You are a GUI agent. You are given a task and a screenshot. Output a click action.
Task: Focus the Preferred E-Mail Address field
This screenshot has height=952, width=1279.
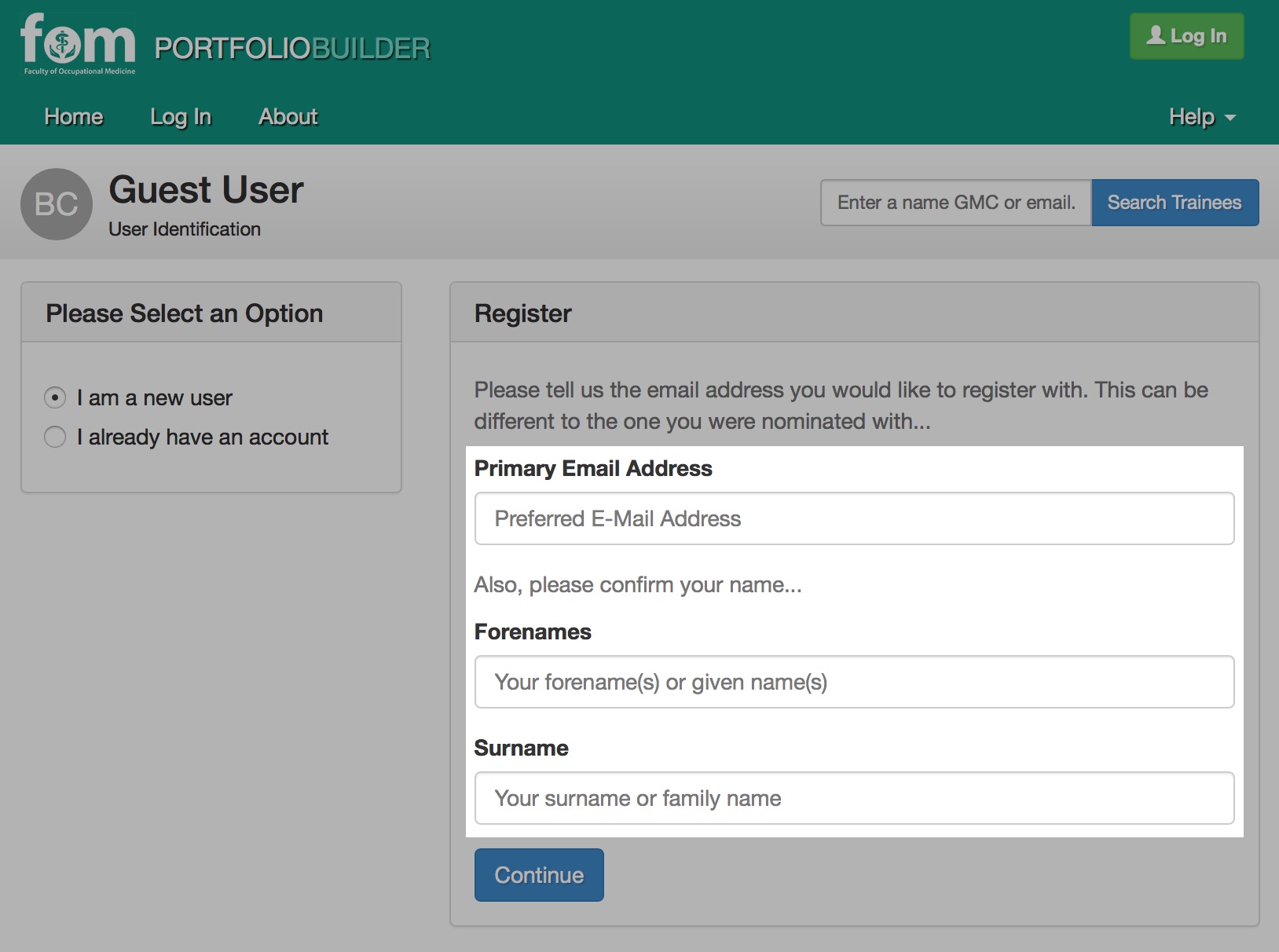click(854, 518)
